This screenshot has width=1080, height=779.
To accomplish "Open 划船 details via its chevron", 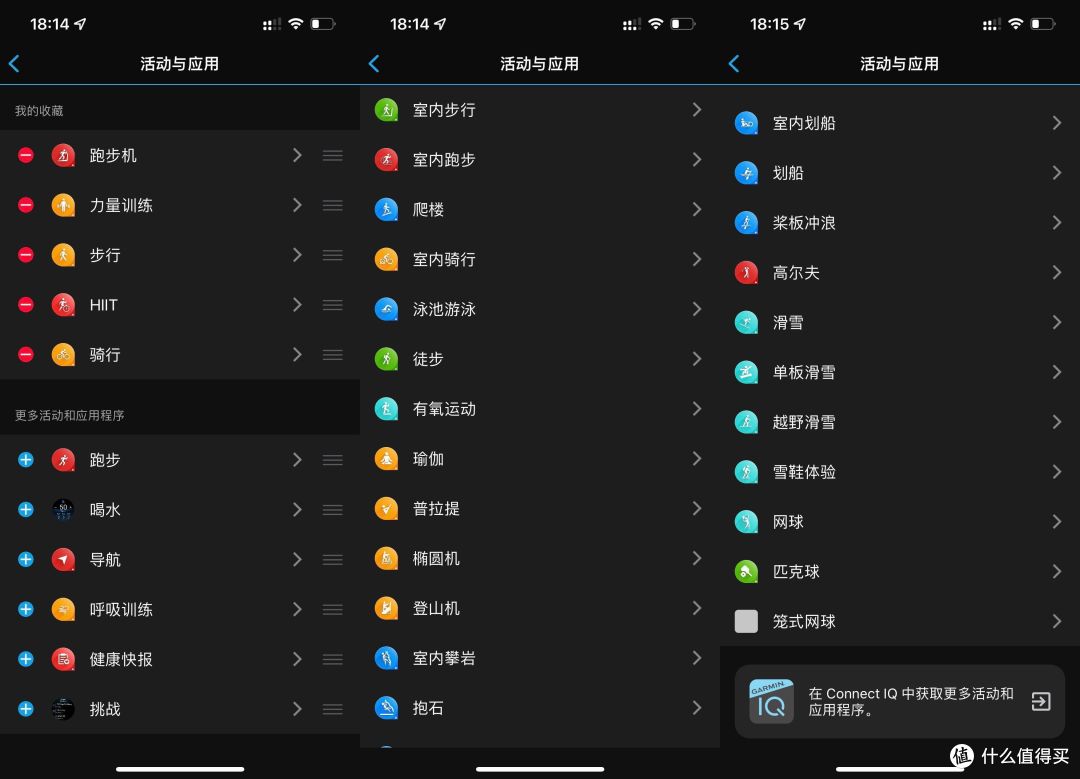I will [1057, 173].
